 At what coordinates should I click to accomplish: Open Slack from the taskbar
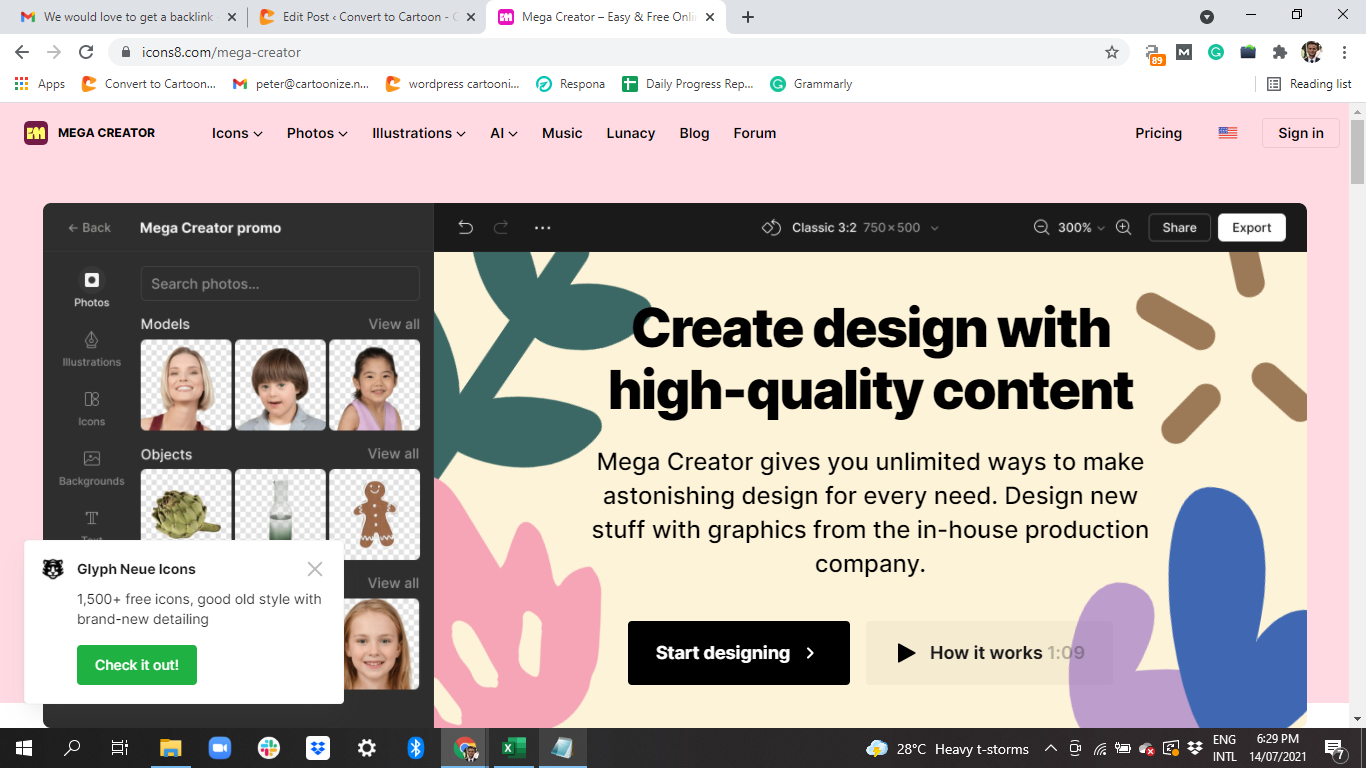269,748
